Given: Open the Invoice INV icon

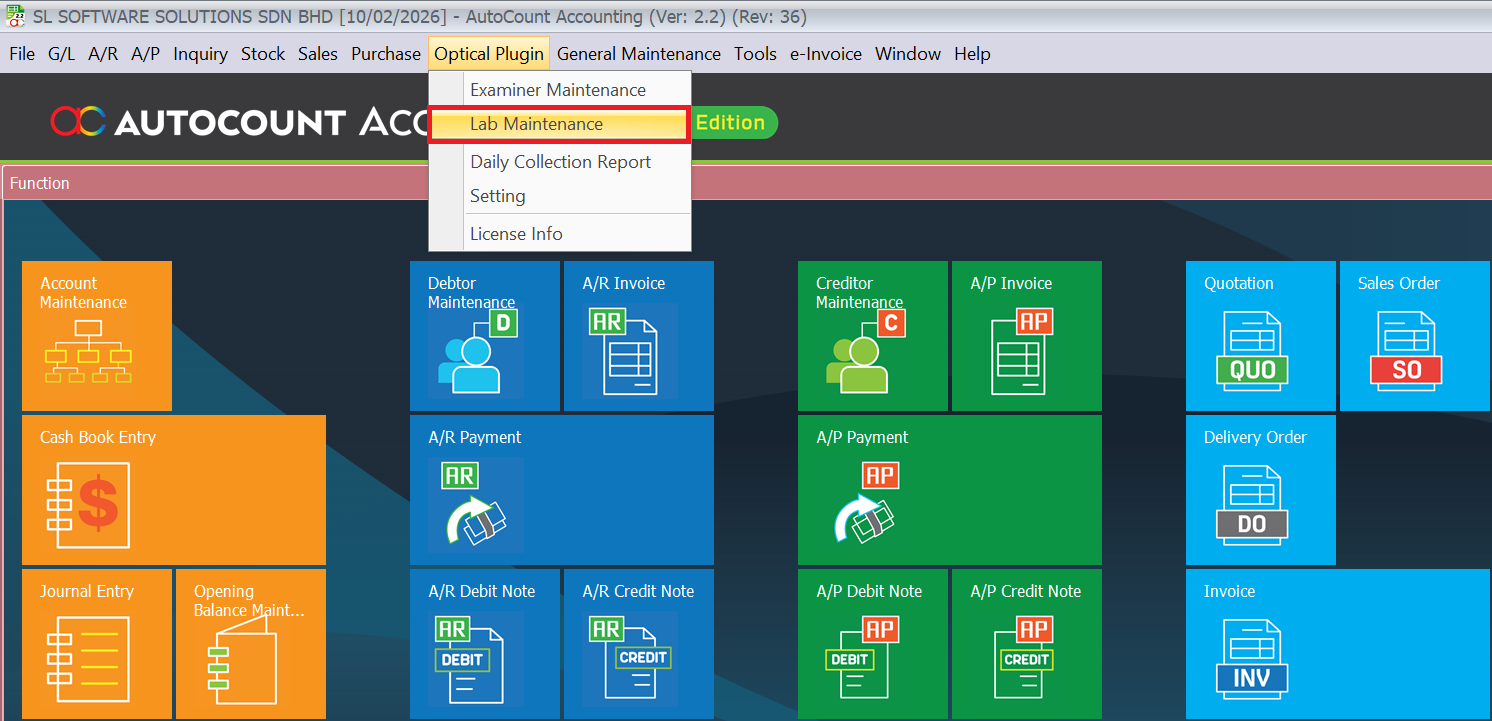Looking at the screenshot, I should click(x=1252, y=658).
